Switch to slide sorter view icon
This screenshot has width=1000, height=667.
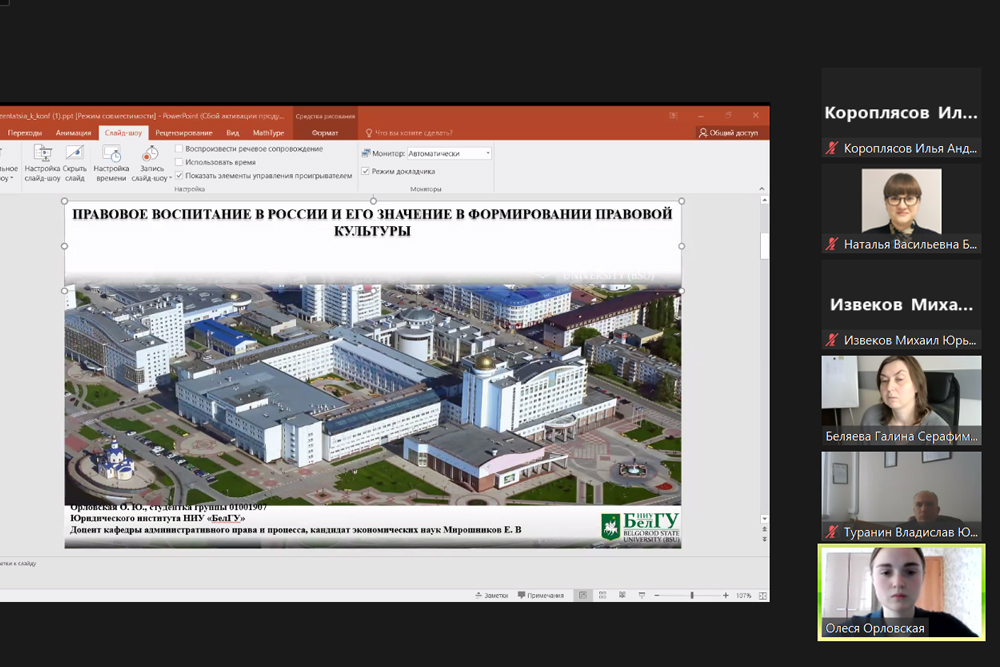604,595
